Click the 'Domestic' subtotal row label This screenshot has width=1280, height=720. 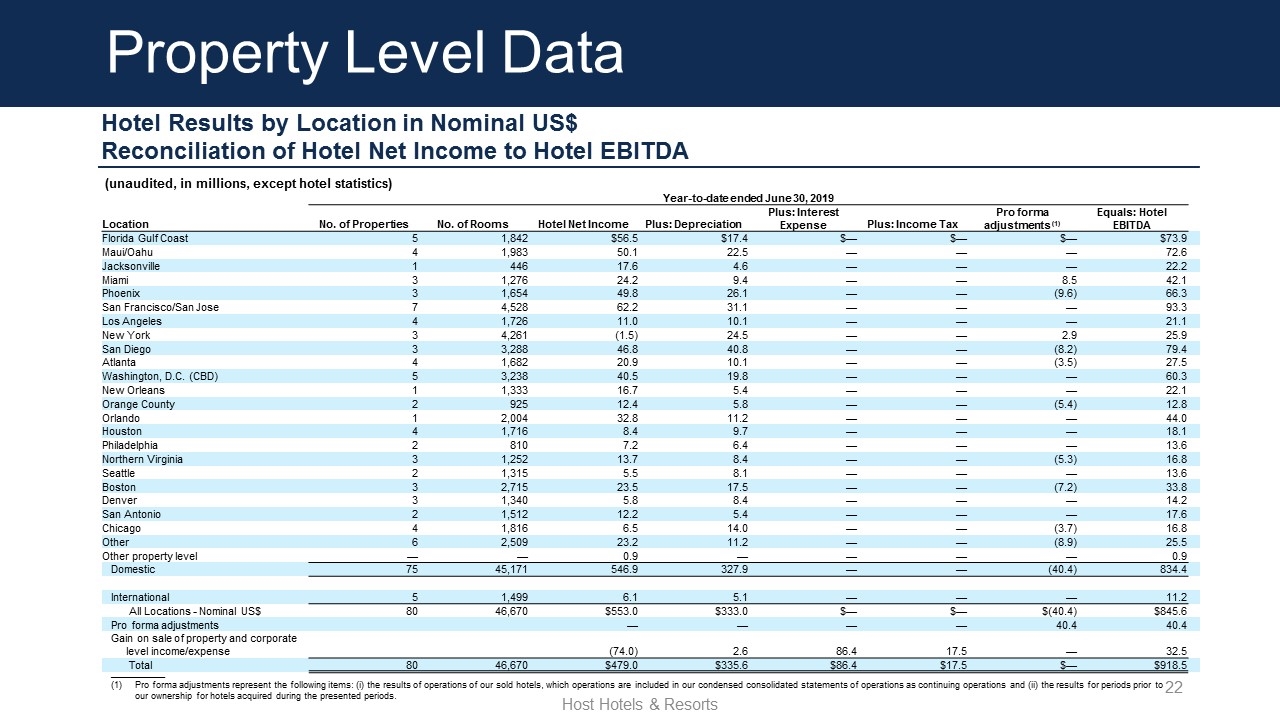[x=133, y=569]
